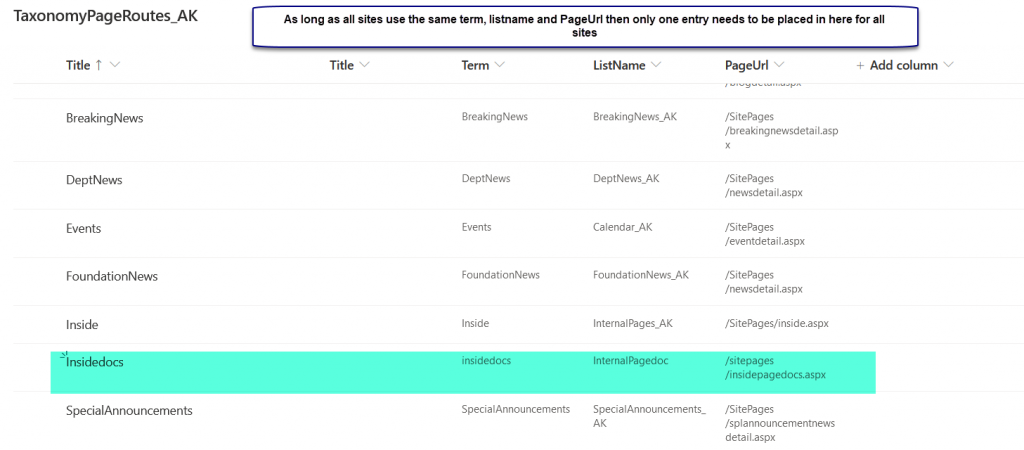This screenshot has height=450, width=1024.
Task: Click the /SitePages/inside.aspx PageUrl cell
Action: tap(776, 324)
